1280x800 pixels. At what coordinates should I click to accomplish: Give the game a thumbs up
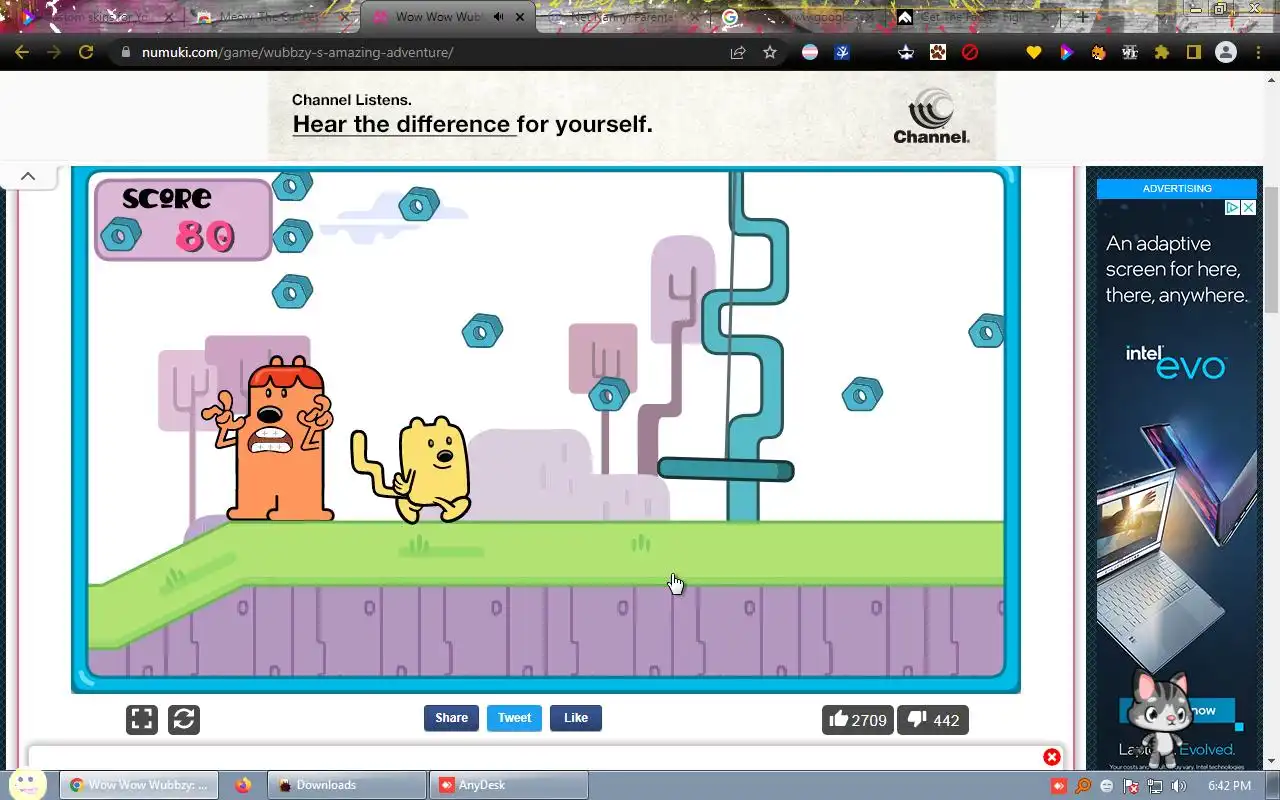858,720
